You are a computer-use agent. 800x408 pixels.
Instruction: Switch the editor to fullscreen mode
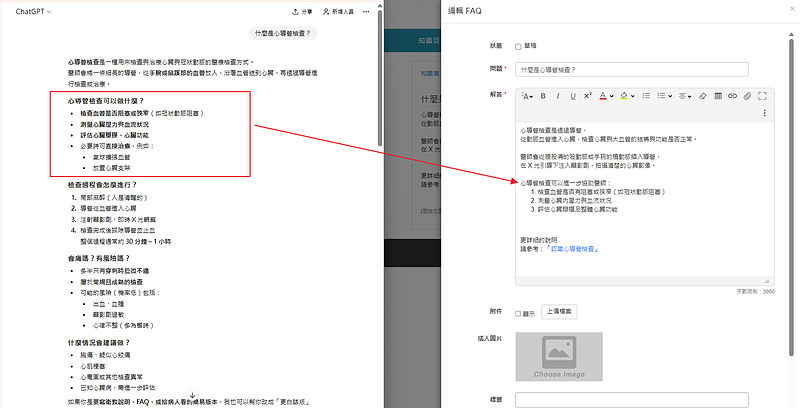click(x=762, y=96)
